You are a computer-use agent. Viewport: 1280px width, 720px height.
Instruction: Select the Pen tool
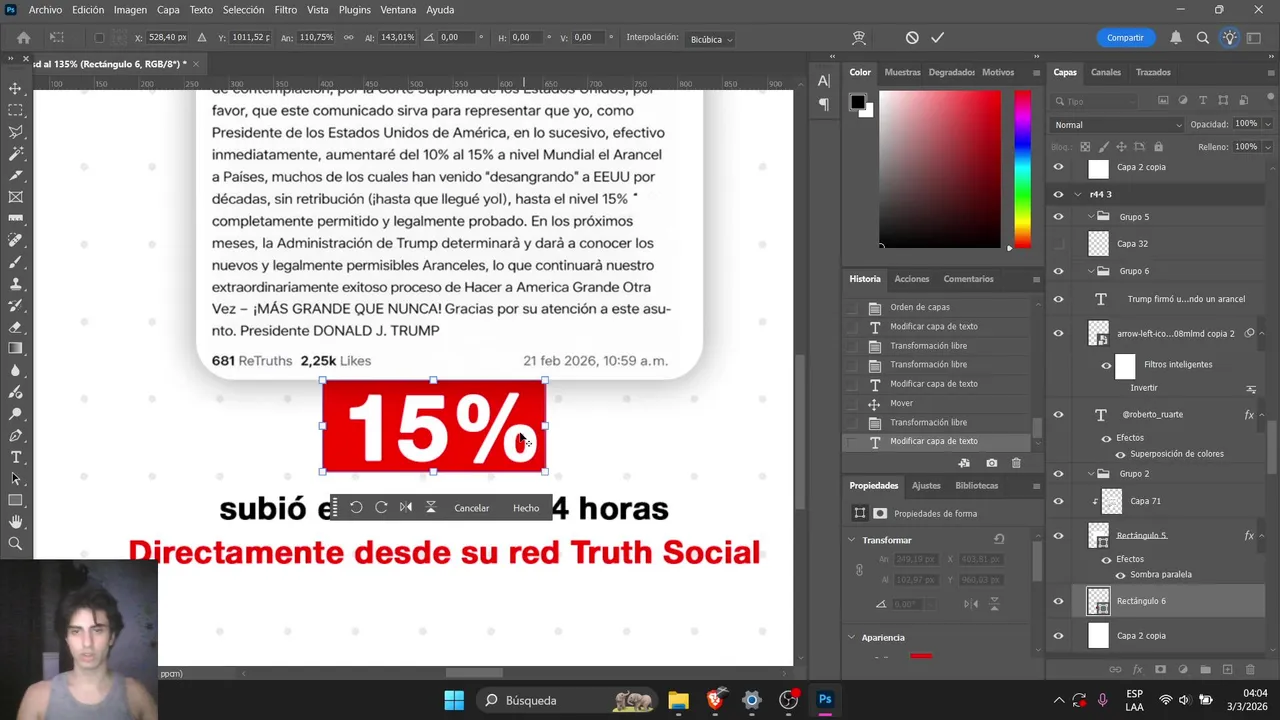15,435
